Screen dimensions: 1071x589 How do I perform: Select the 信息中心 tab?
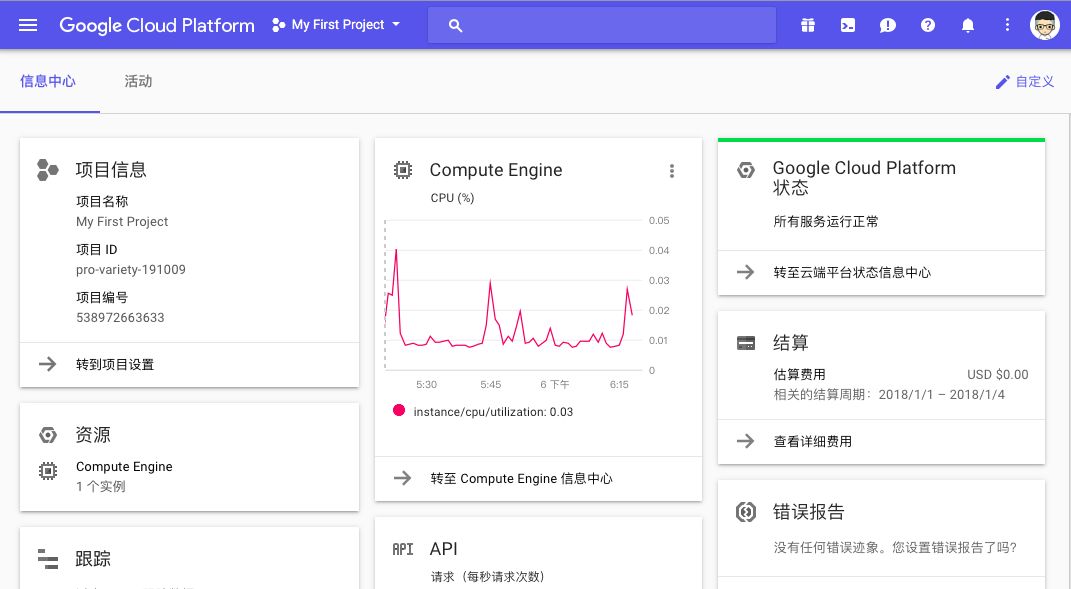(48, 81)
